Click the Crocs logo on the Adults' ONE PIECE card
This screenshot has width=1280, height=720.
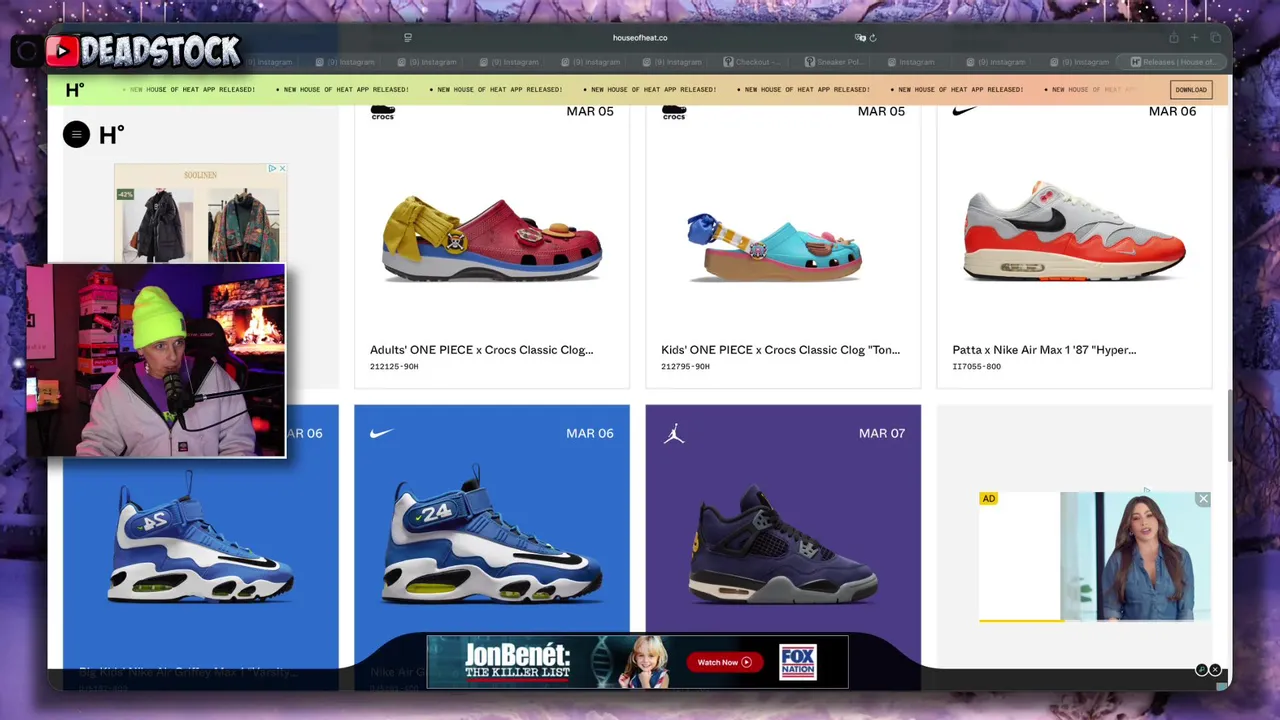[382, 112]
